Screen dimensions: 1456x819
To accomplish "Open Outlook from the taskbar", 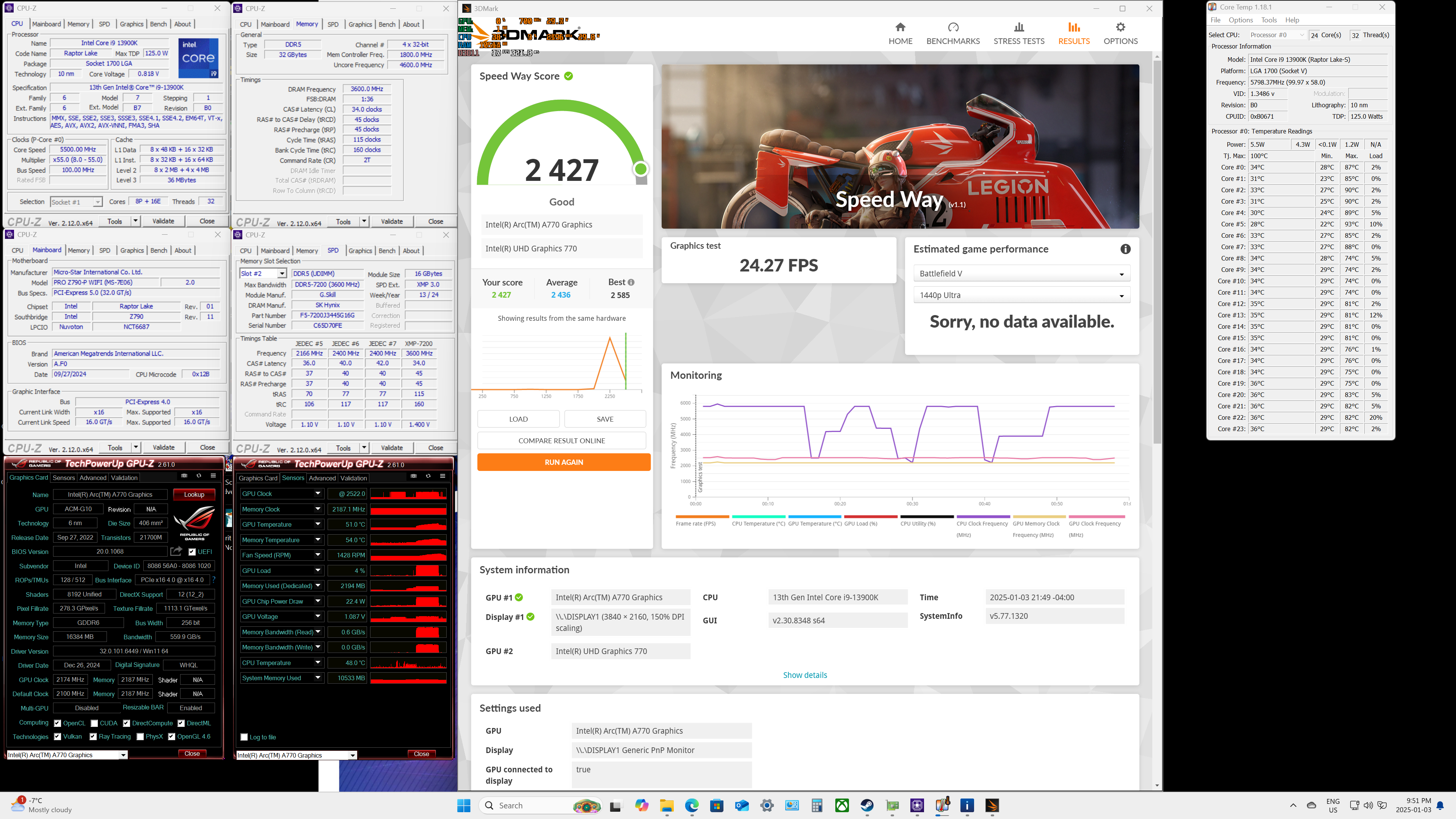I will tap(742, 805).
